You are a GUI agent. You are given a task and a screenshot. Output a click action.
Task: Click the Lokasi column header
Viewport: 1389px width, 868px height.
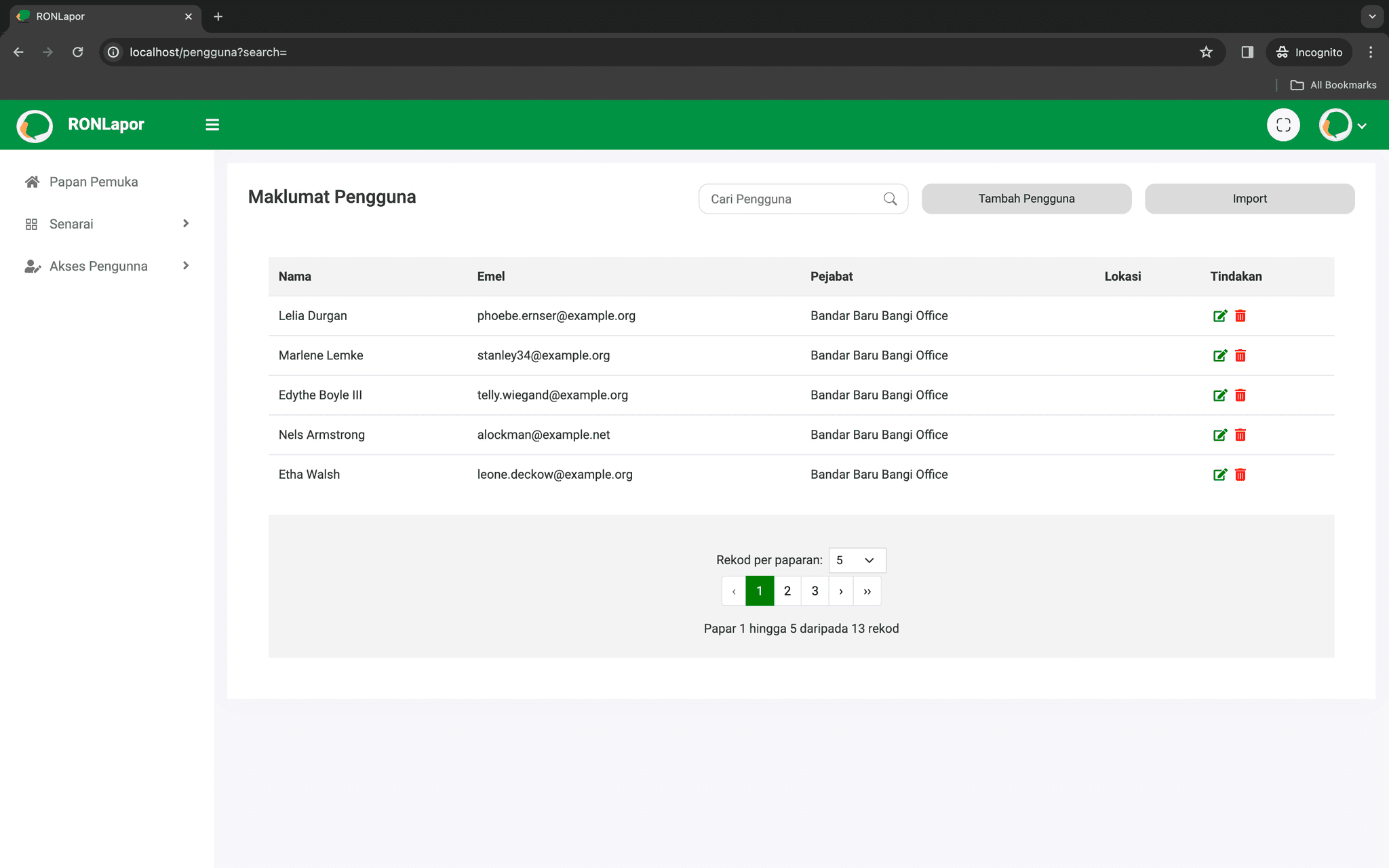tap(1122, 277)
